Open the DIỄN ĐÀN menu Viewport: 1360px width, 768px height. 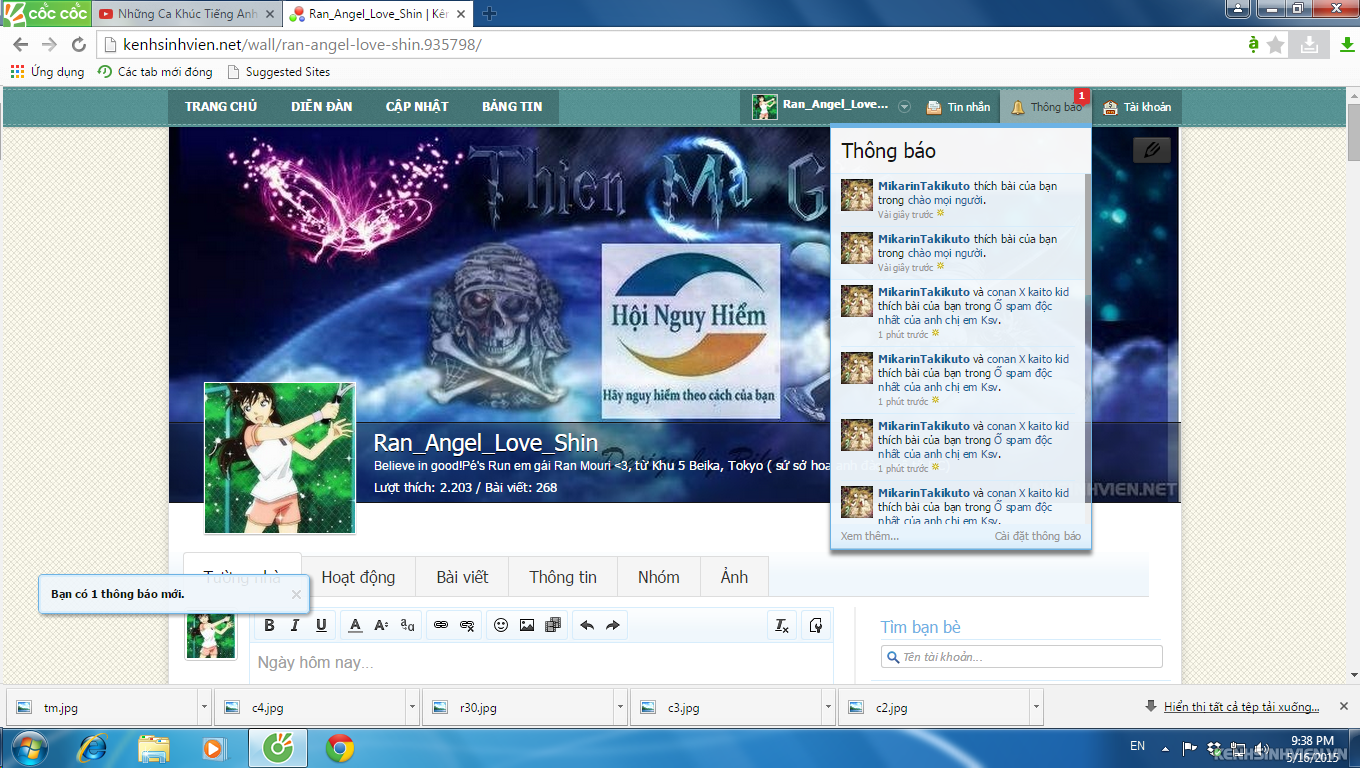tap(322, 107)
